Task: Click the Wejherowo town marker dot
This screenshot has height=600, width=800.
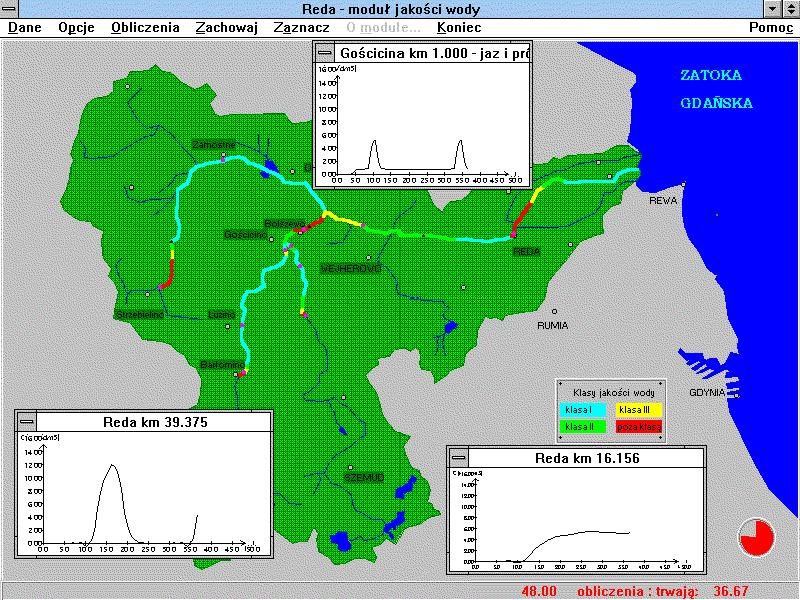Action: 368,258
